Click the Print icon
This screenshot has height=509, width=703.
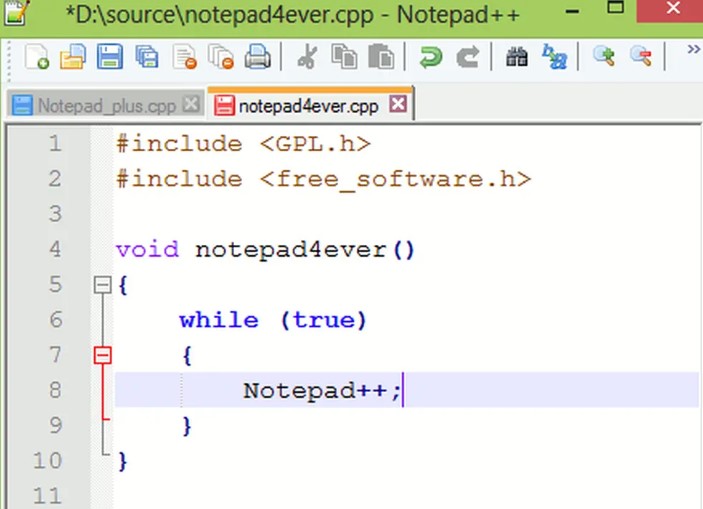pyautogui.click(x=257, y=57)
